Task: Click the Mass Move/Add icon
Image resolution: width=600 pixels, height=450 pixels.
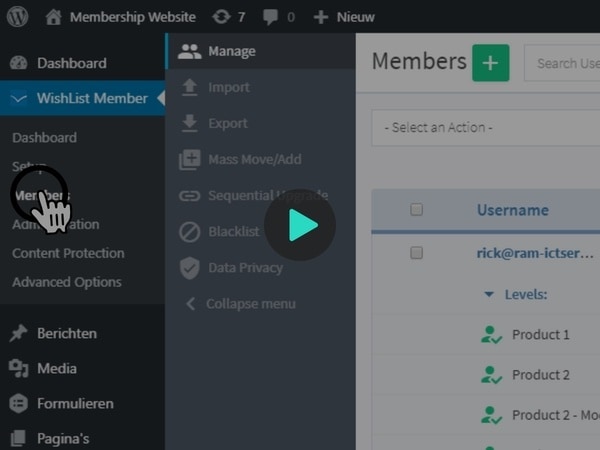Action: [x=189, y=160]
